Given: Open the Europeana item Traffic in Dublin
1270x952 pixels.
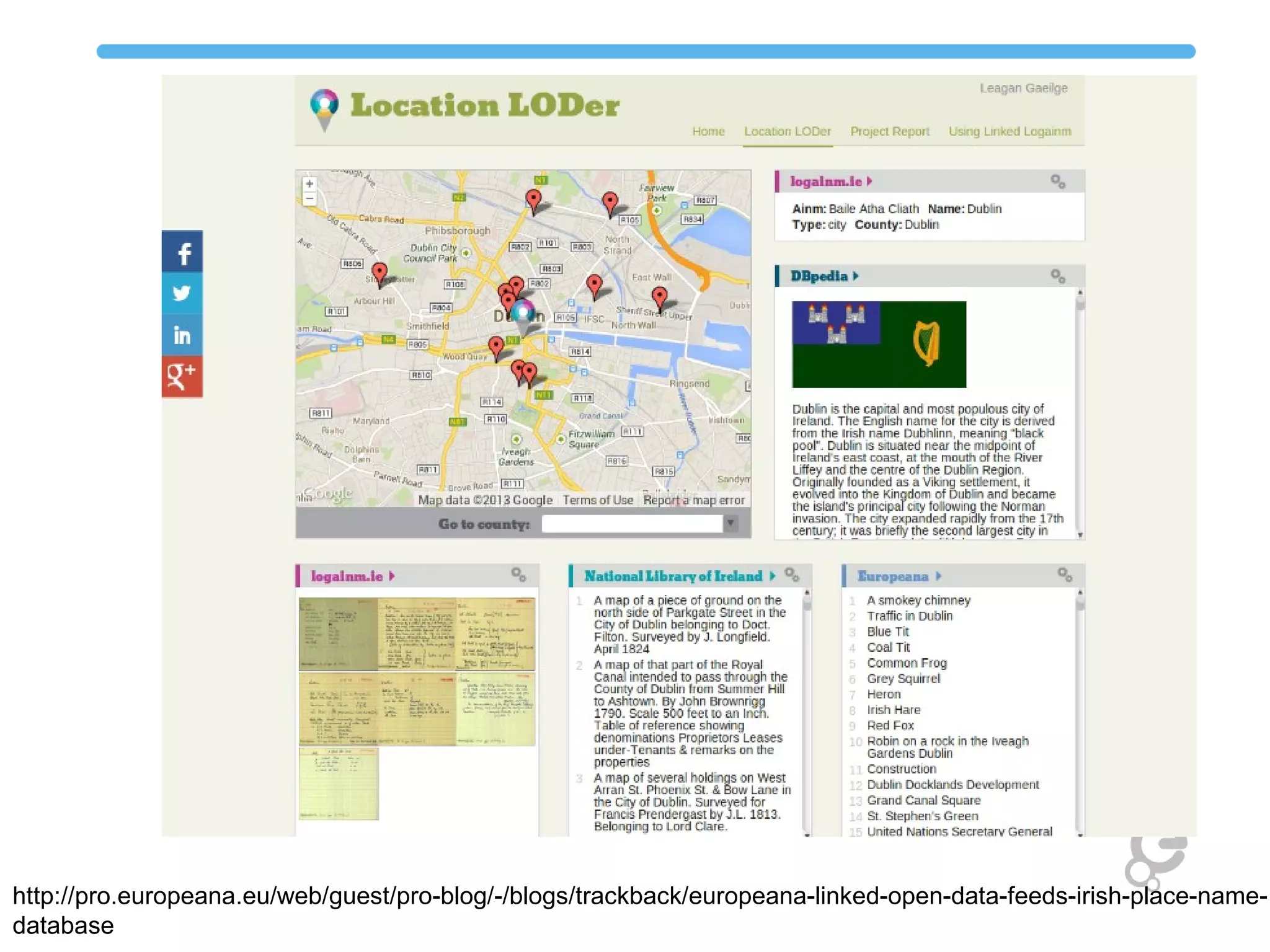Looking at the screenshot, I should coord(909,615).
